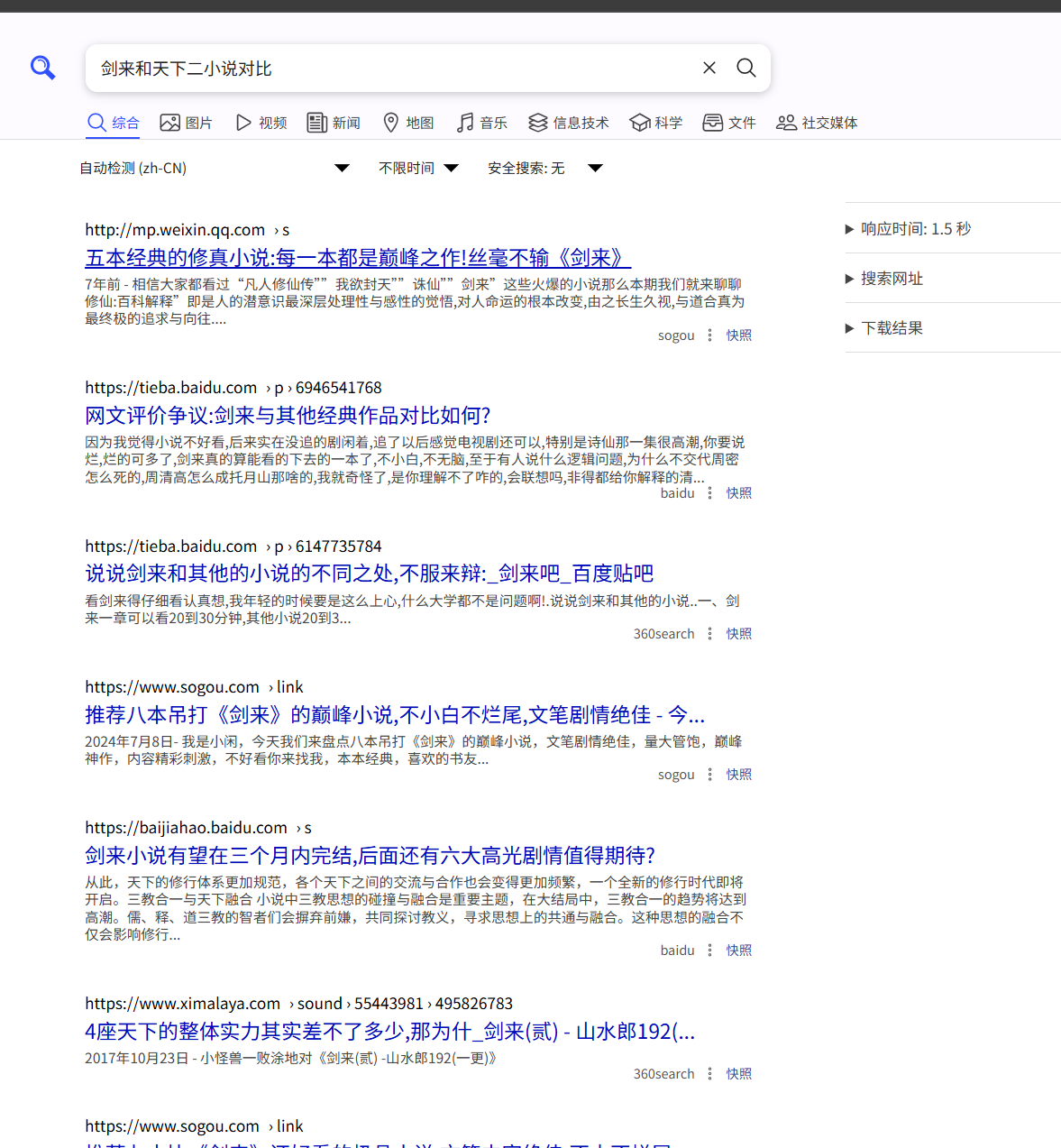Submit search with the magnifier button
Screen dimensions: 1061x1148
746,68
